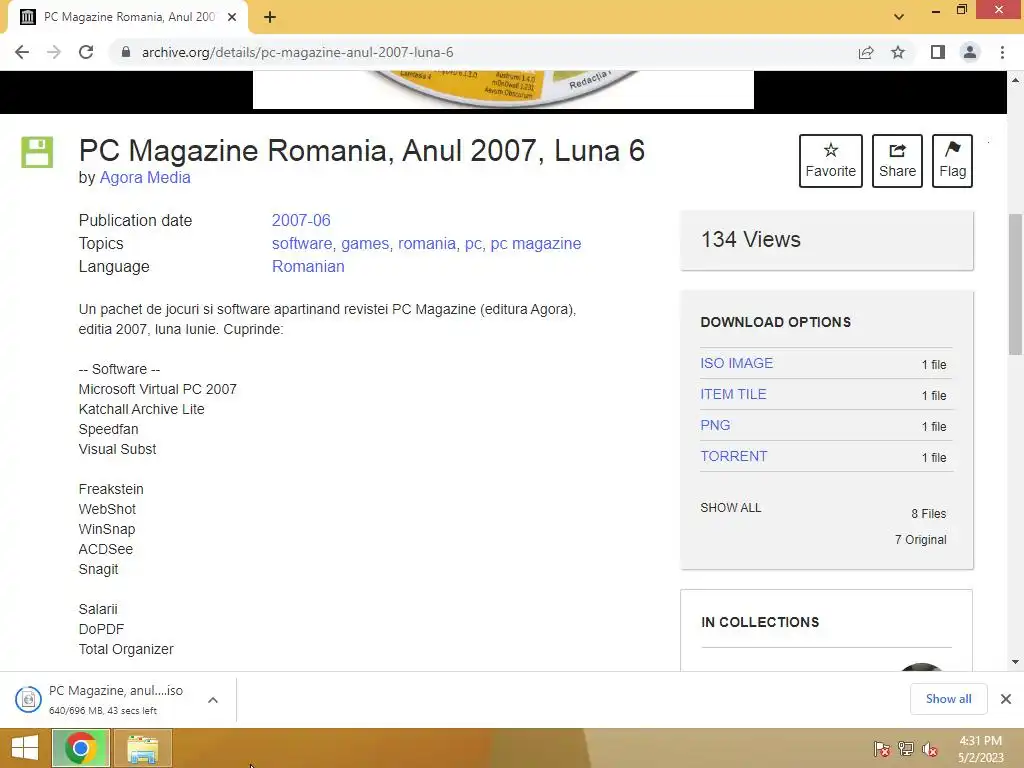Open the Windows Start button

[x=25, y=748]
